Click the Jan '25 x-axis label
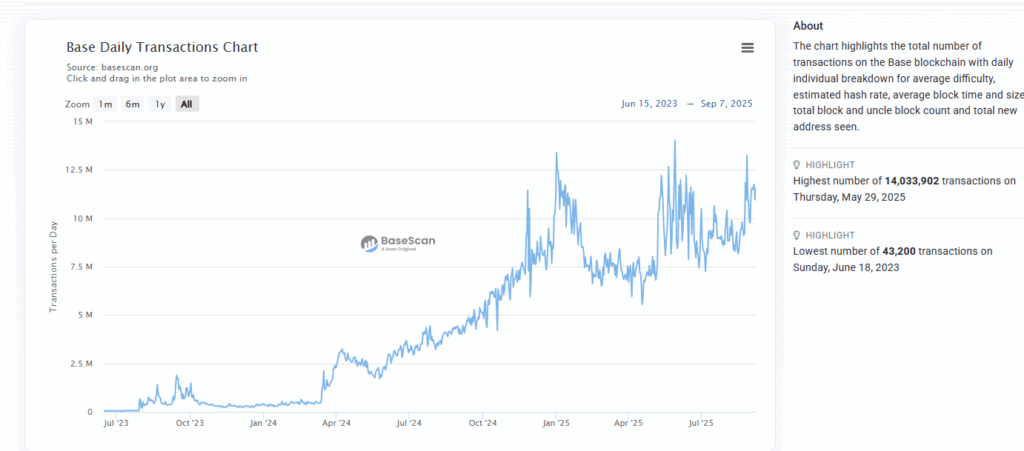 556,424
